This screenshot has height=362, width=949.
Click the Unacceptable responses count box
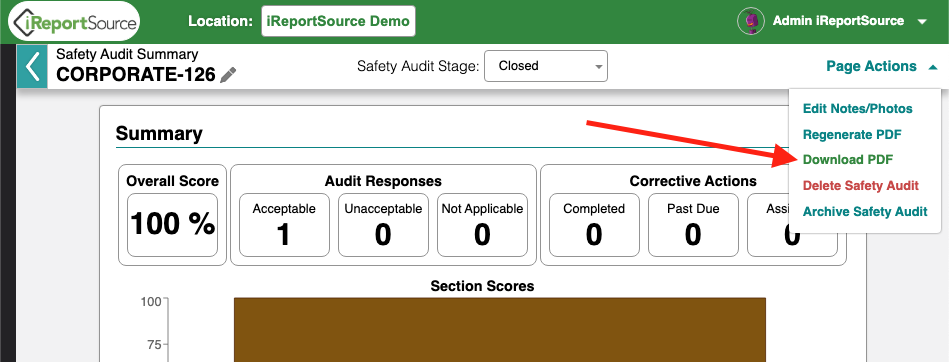(x=383, y=225)
